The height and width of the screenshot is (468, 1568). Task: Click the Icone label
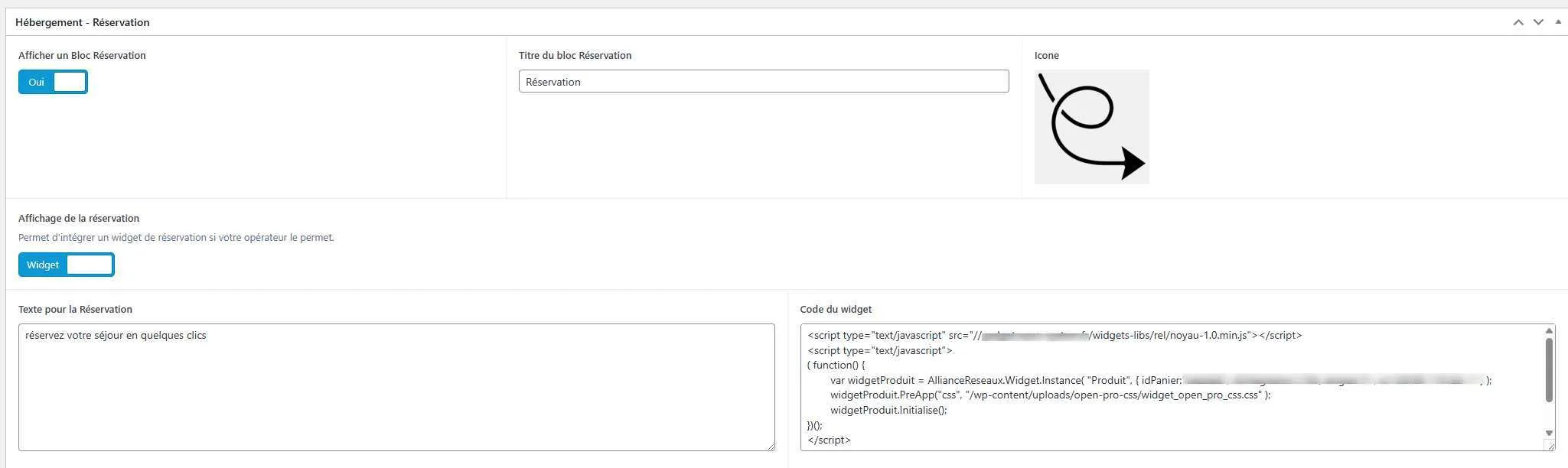(x=1047, y=55)
